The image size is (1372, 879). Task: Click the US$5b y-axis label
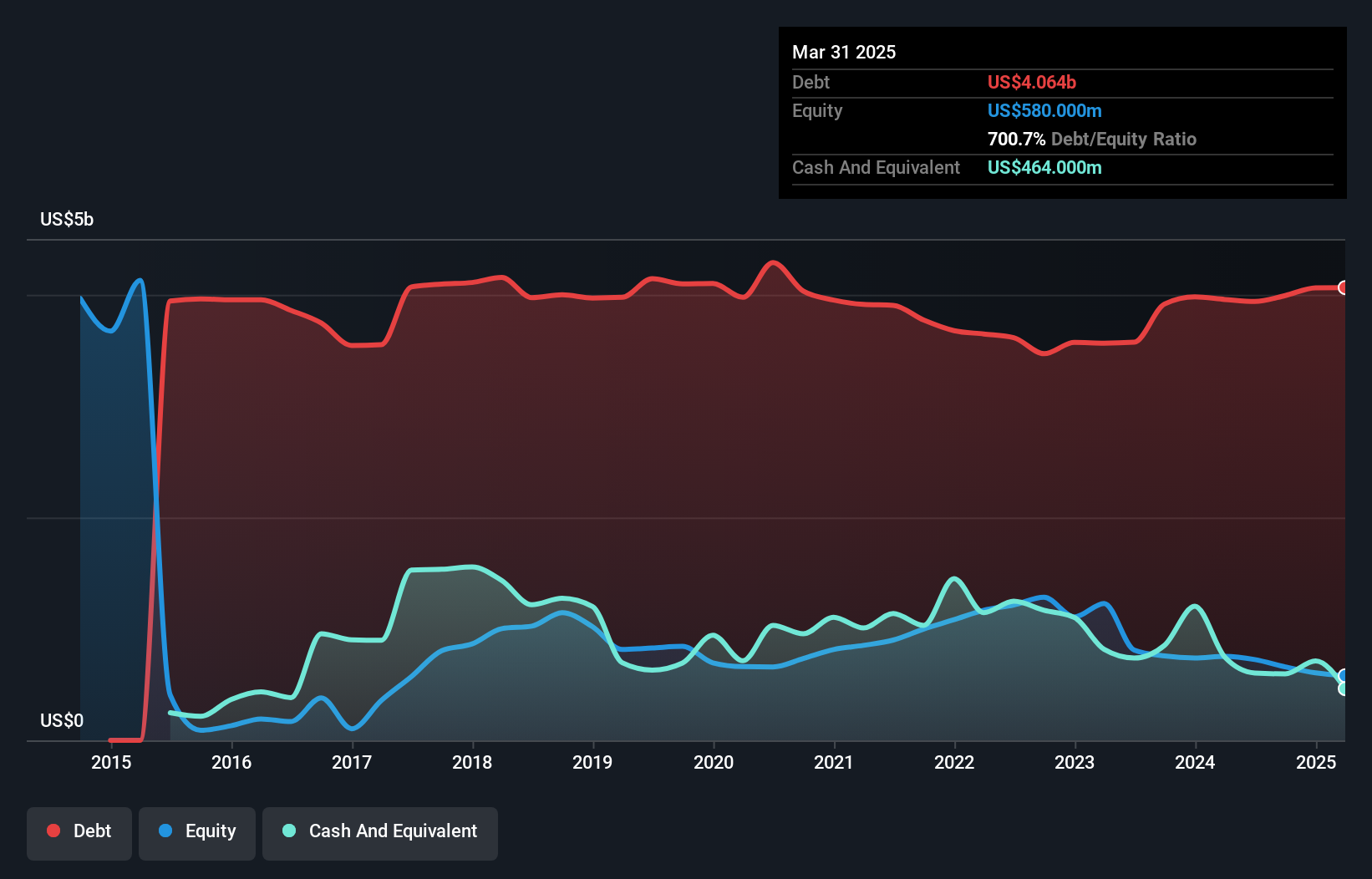click(67, 220)
